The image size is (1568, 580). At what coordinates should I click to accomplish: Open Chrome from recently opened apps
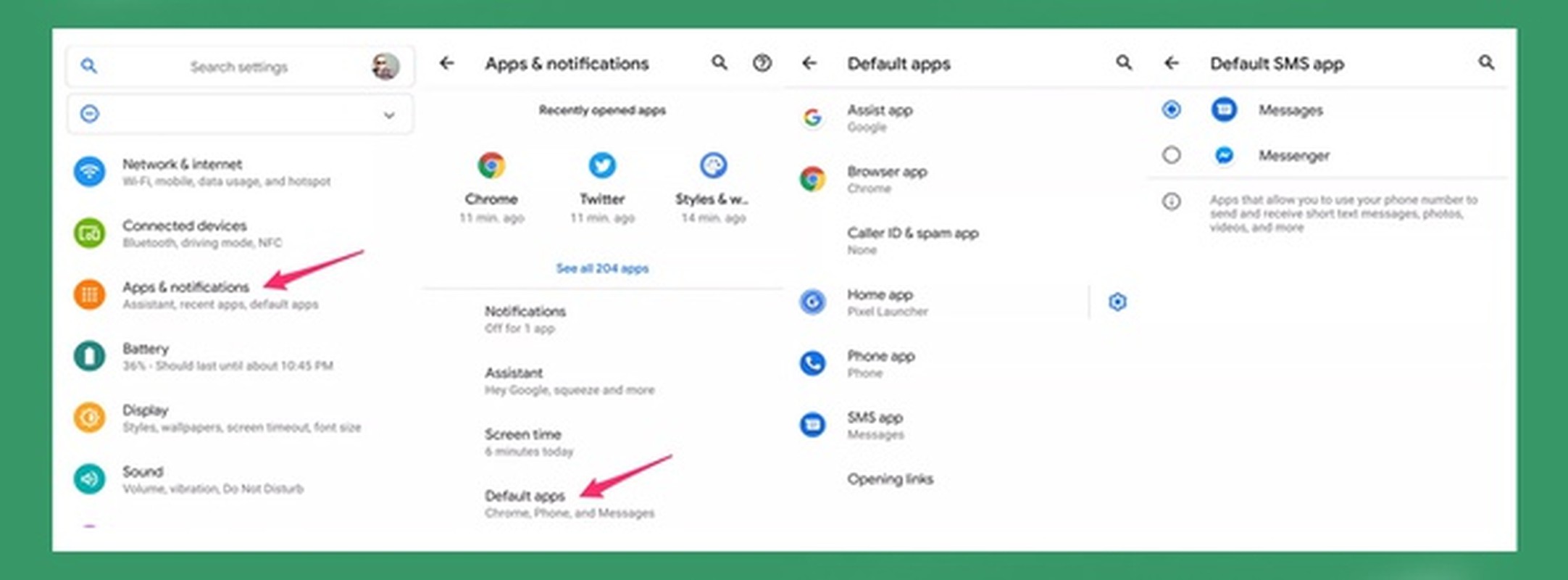491,165
